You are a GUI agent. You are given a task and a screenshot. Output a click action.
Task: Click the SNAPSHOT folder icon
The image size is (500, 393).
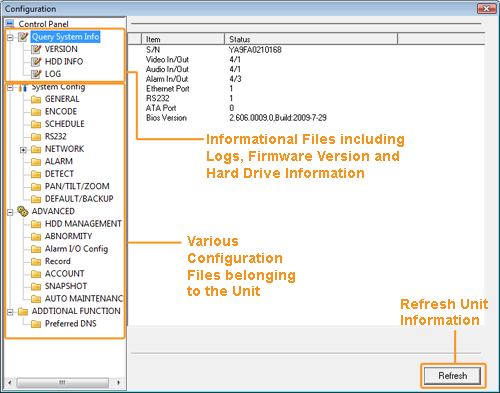click(36, 286)
